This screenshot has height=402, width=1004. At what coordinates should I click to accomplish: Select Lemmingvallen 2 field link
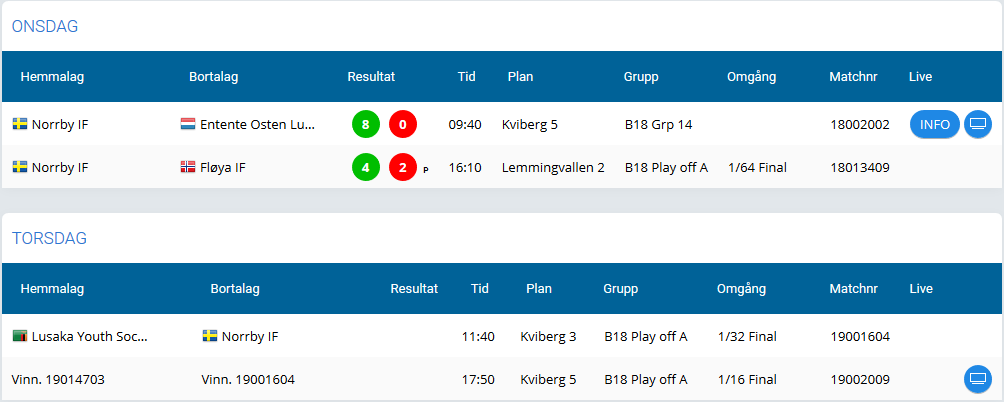click(553, 168)
